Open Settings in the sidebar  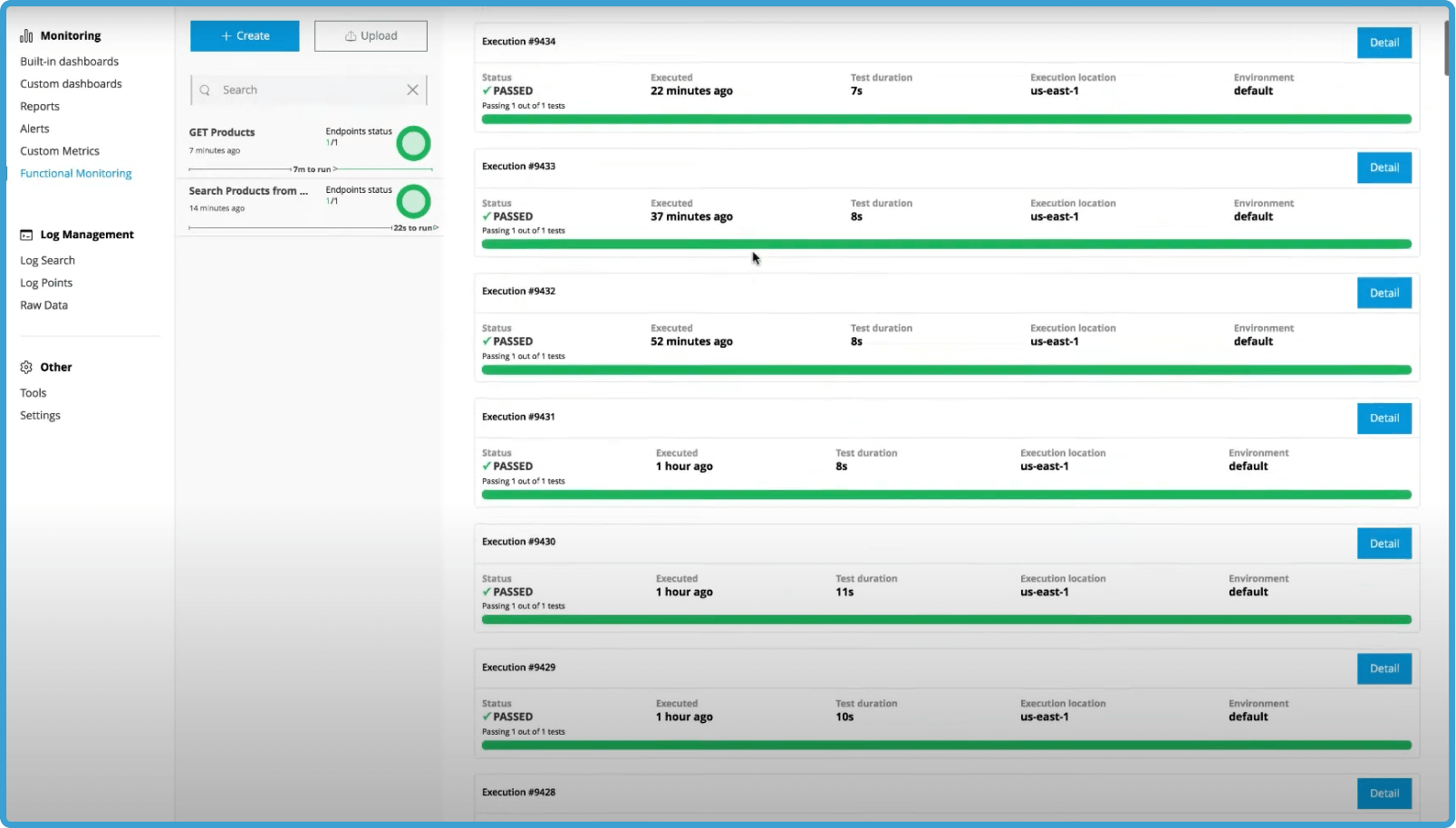tap(40, 415)
